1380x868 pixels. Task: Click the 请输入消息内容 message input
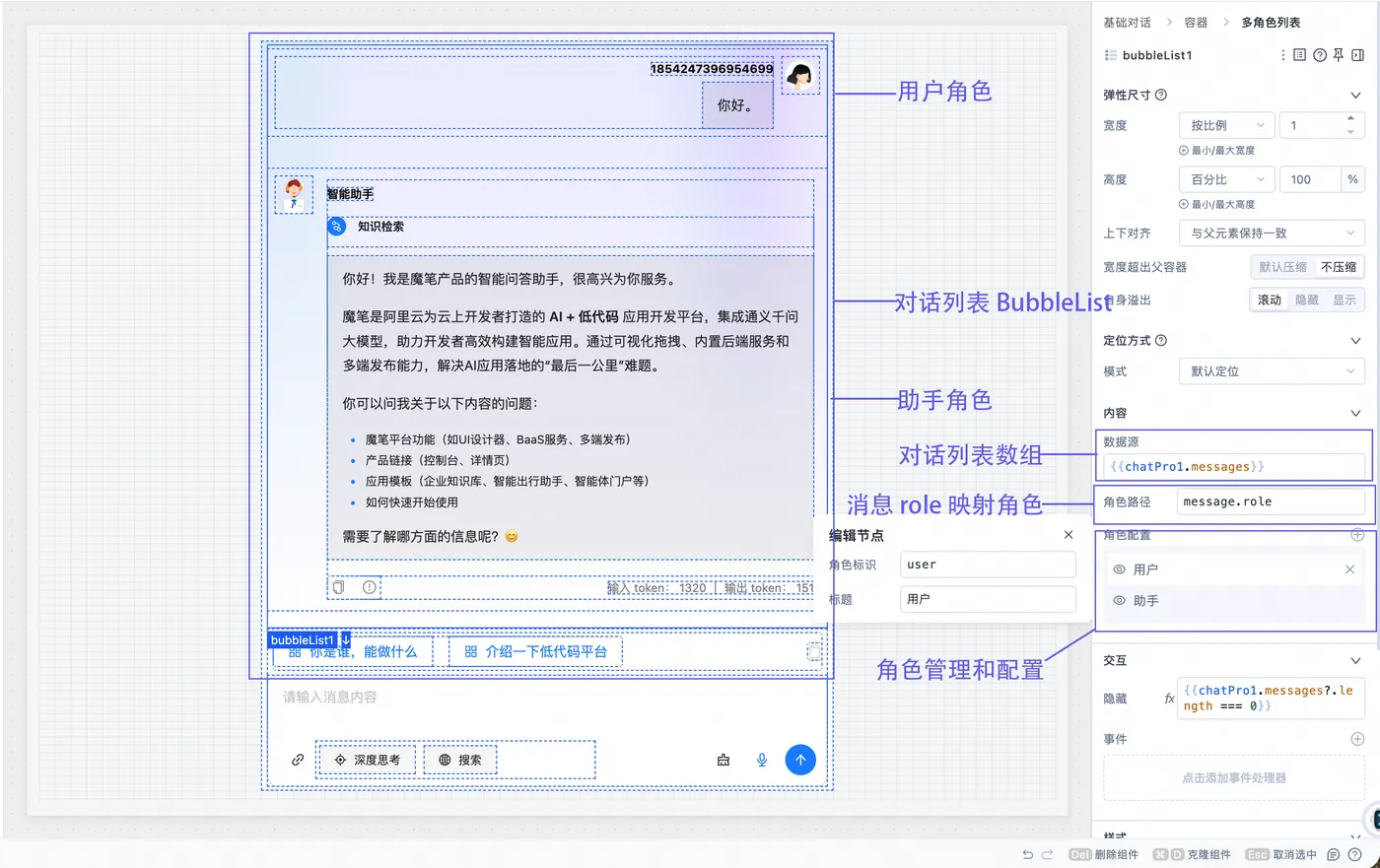[x=547, y=697]
